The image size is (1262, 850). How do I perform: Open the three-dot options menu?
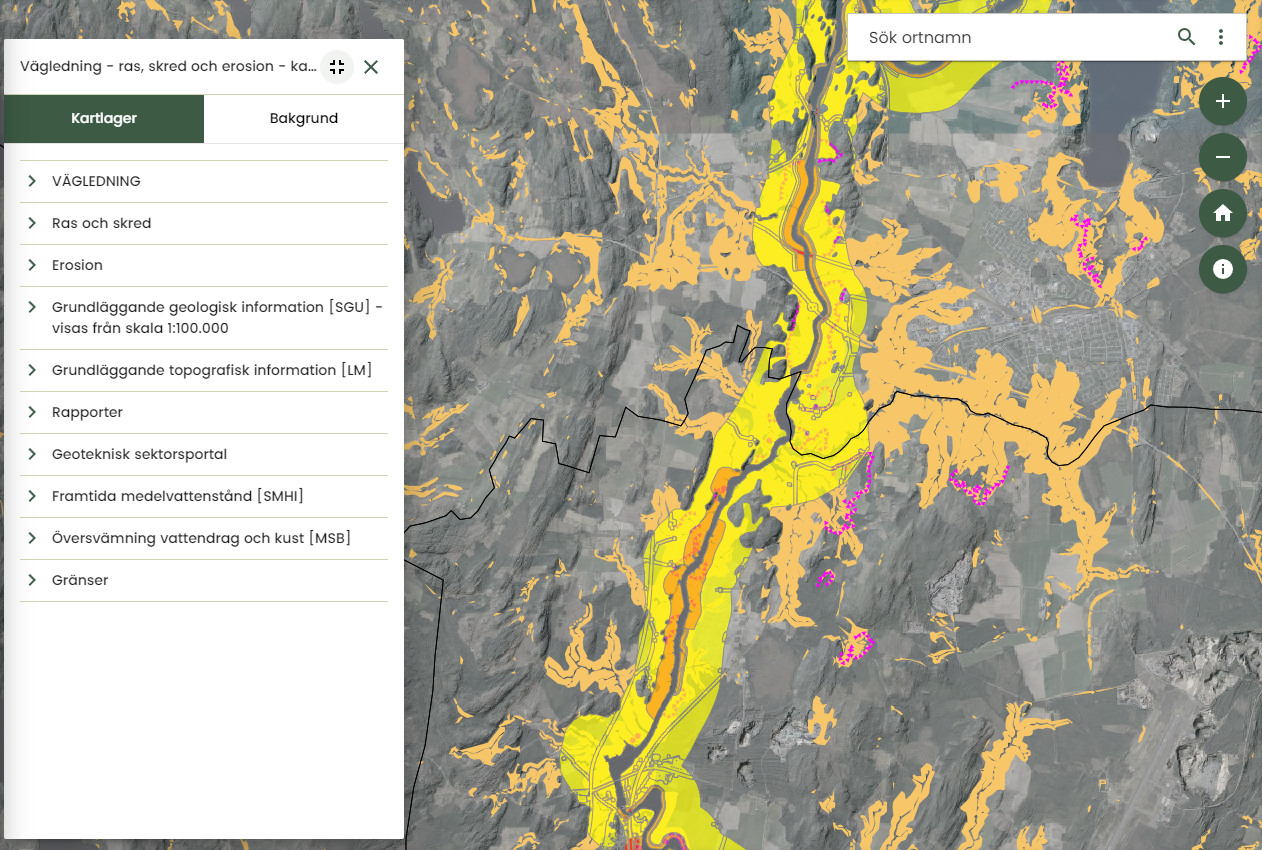1221,37
